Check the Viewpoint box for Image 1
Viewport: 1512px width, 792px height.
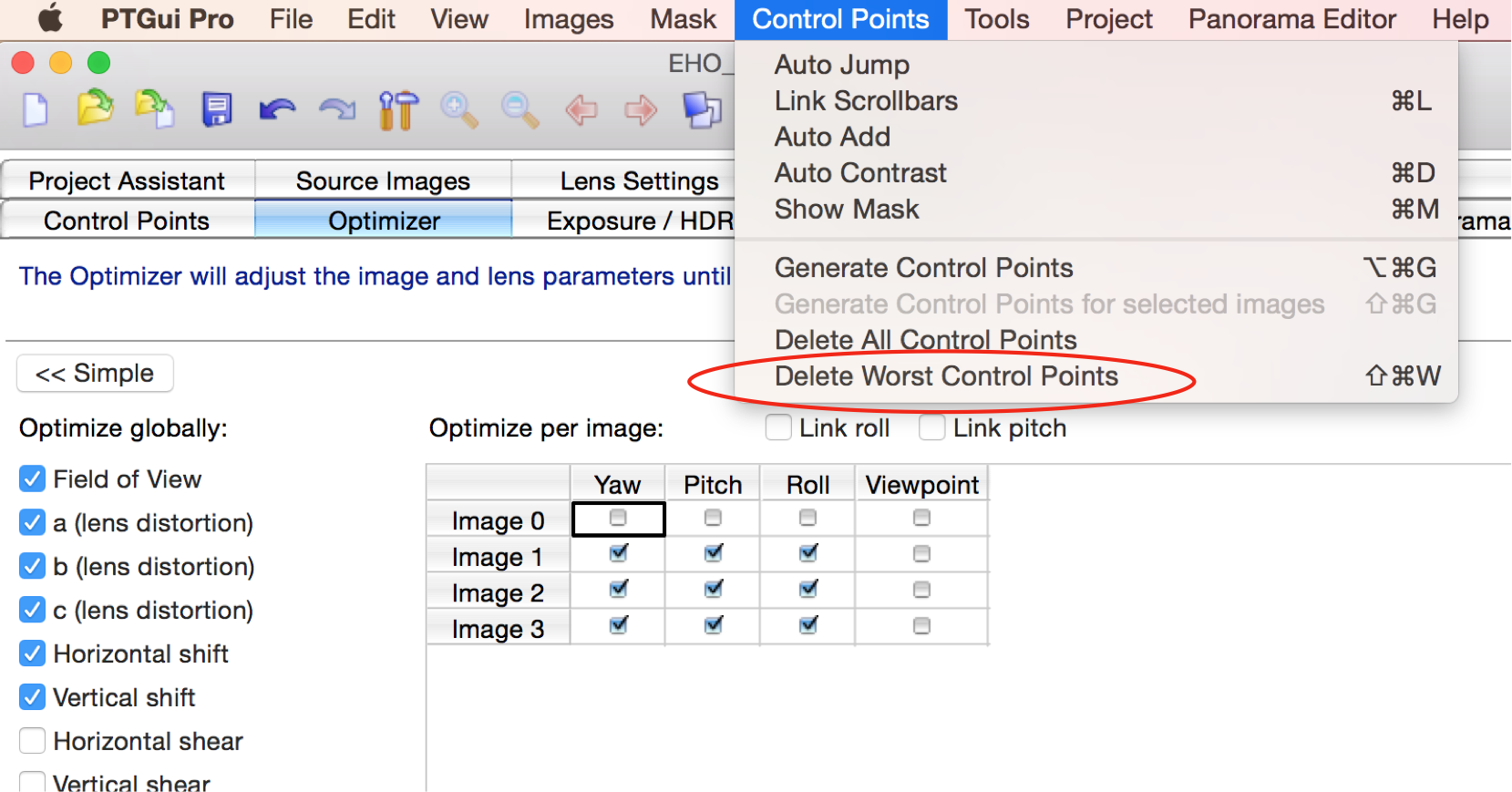[921, 553]
